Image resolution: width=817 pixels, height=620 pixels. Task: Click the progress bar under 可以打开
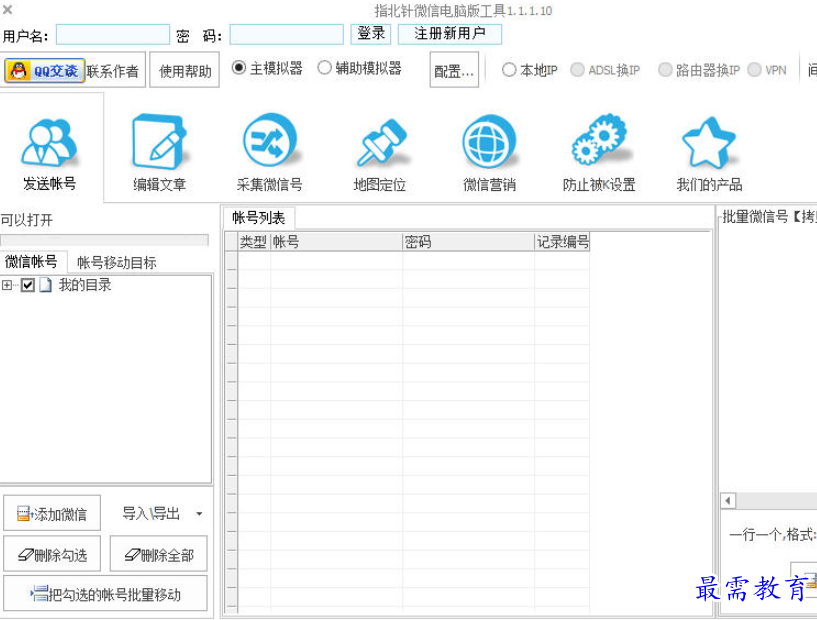104,240
